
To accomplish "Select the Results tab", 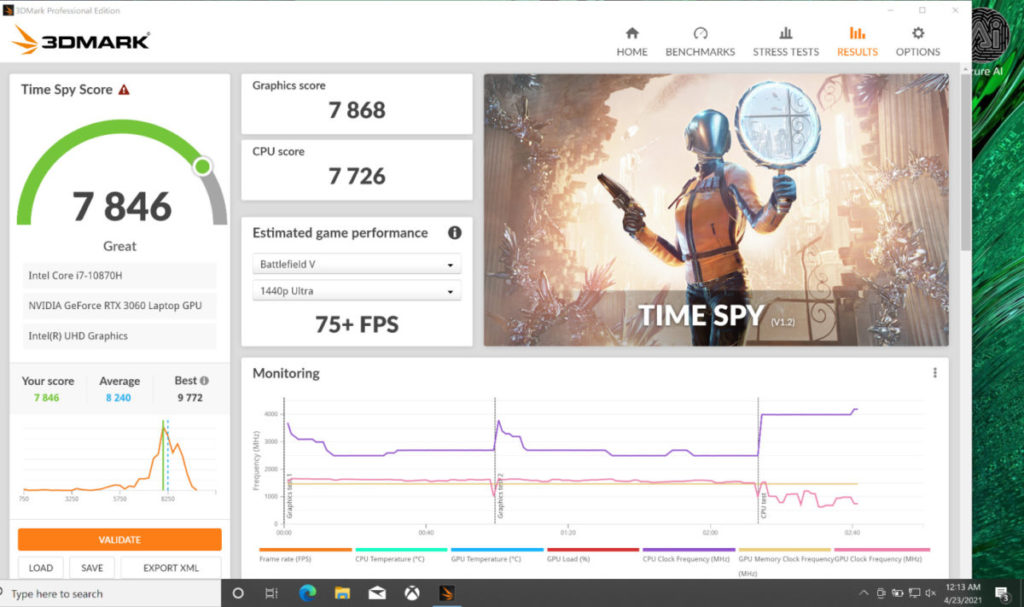I will tap(857, 42).
